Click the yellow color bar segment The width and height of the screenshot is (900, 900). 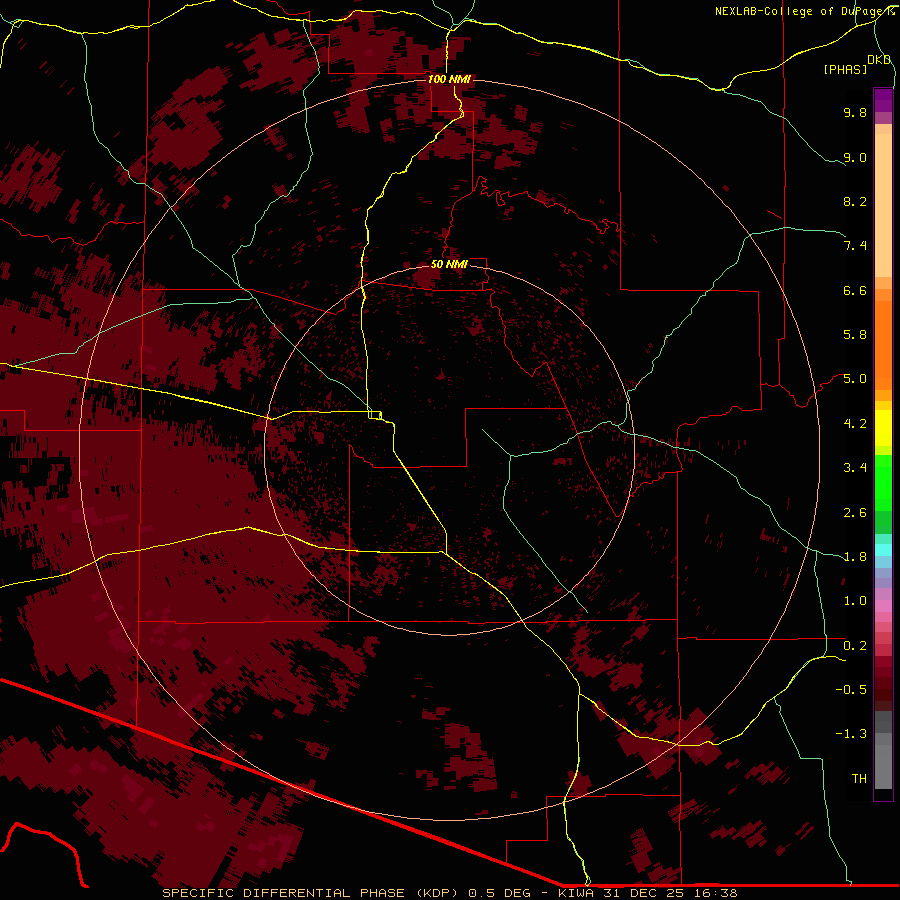[883, 428]
